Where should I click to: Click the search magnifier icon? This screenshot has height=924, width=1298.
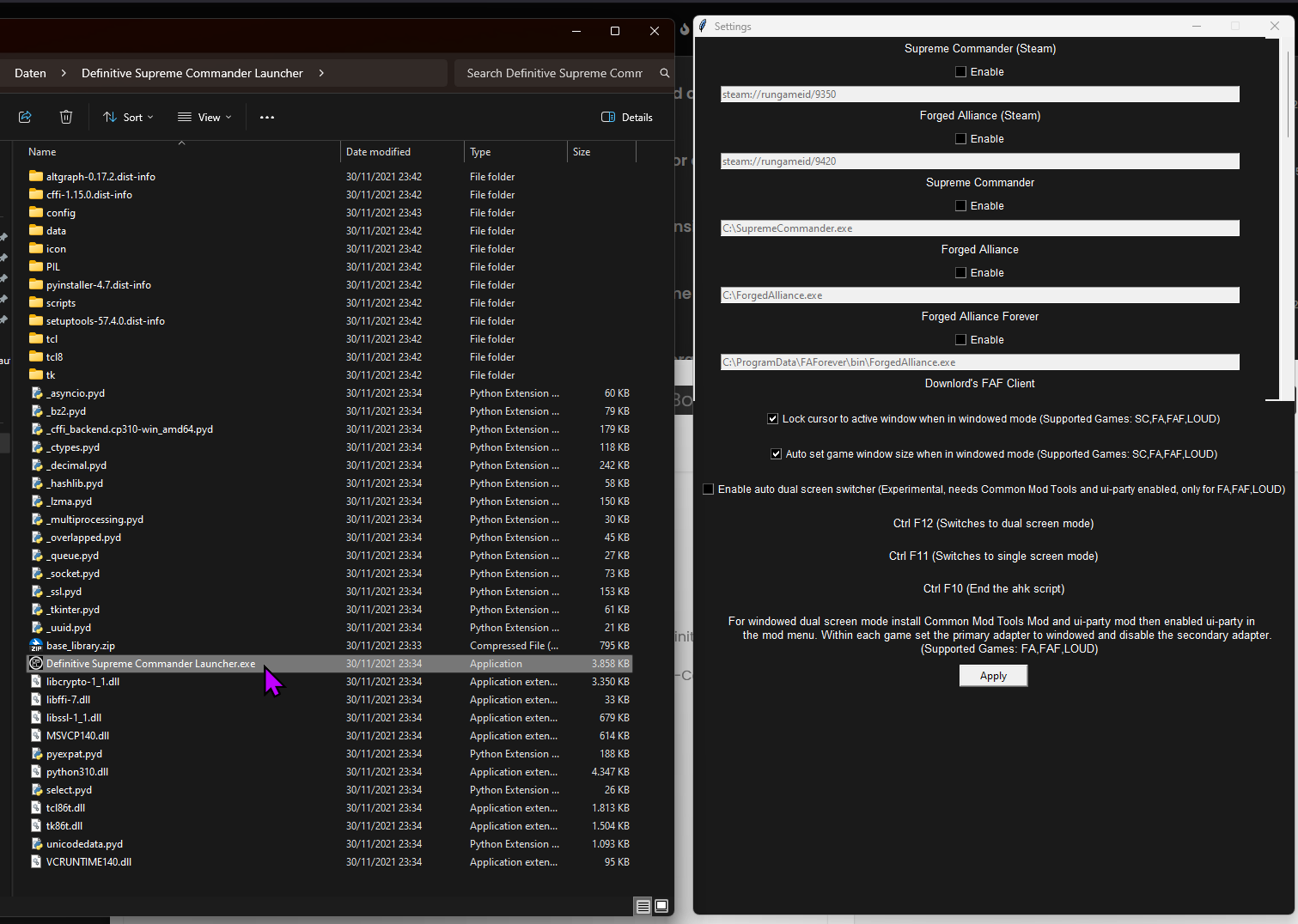coord(664,73)
